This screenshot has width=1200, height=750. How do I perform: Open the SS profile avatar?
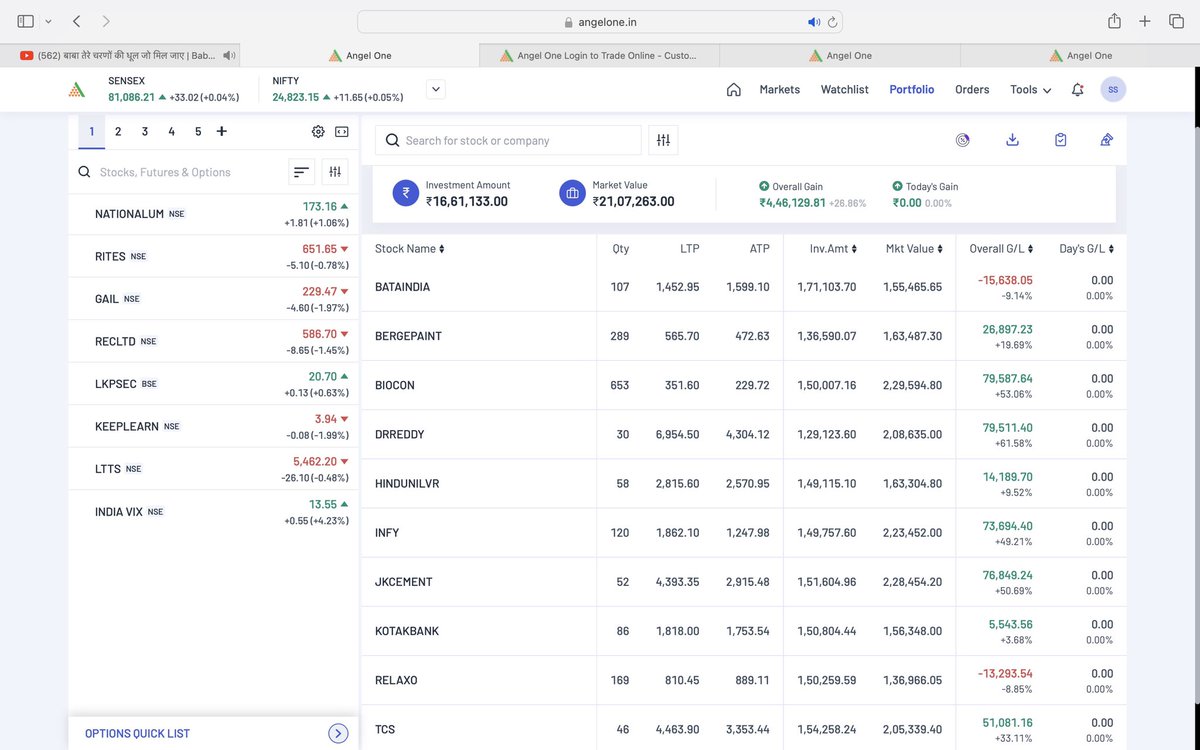point(1113,89)
